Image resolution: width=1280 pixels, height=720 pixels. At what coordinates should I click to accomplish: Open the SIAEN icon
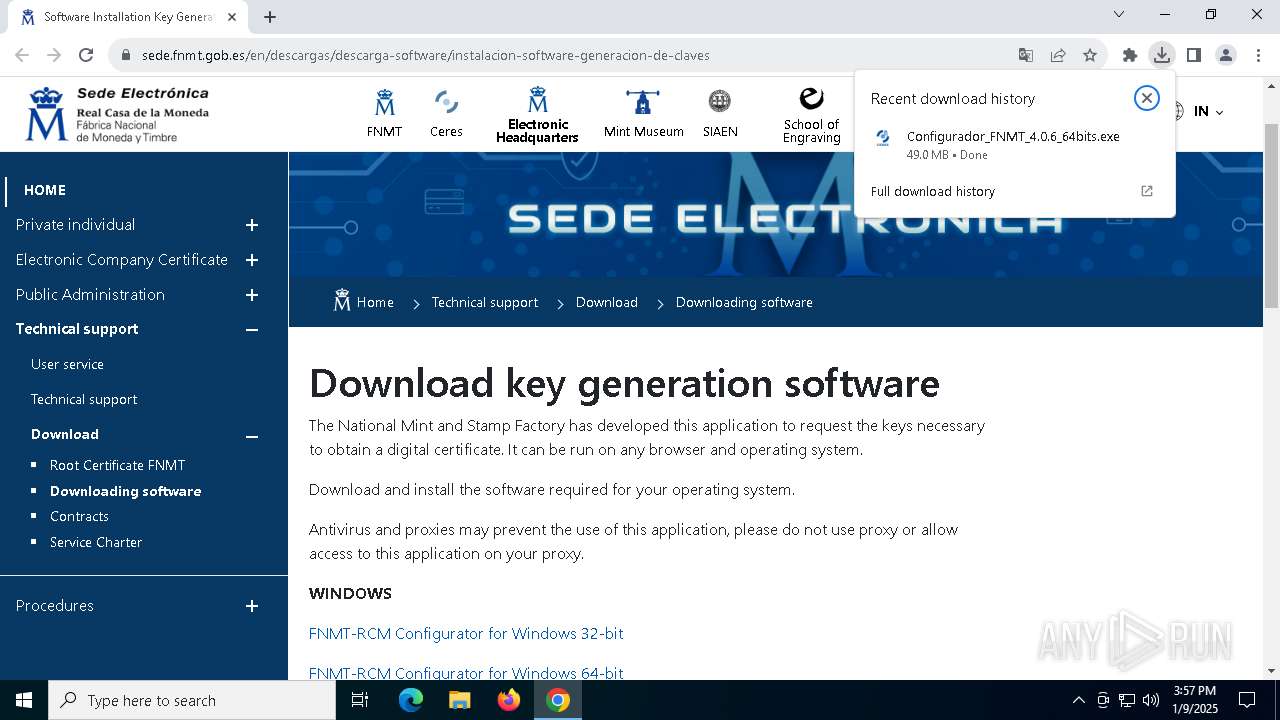pos(720,101)
